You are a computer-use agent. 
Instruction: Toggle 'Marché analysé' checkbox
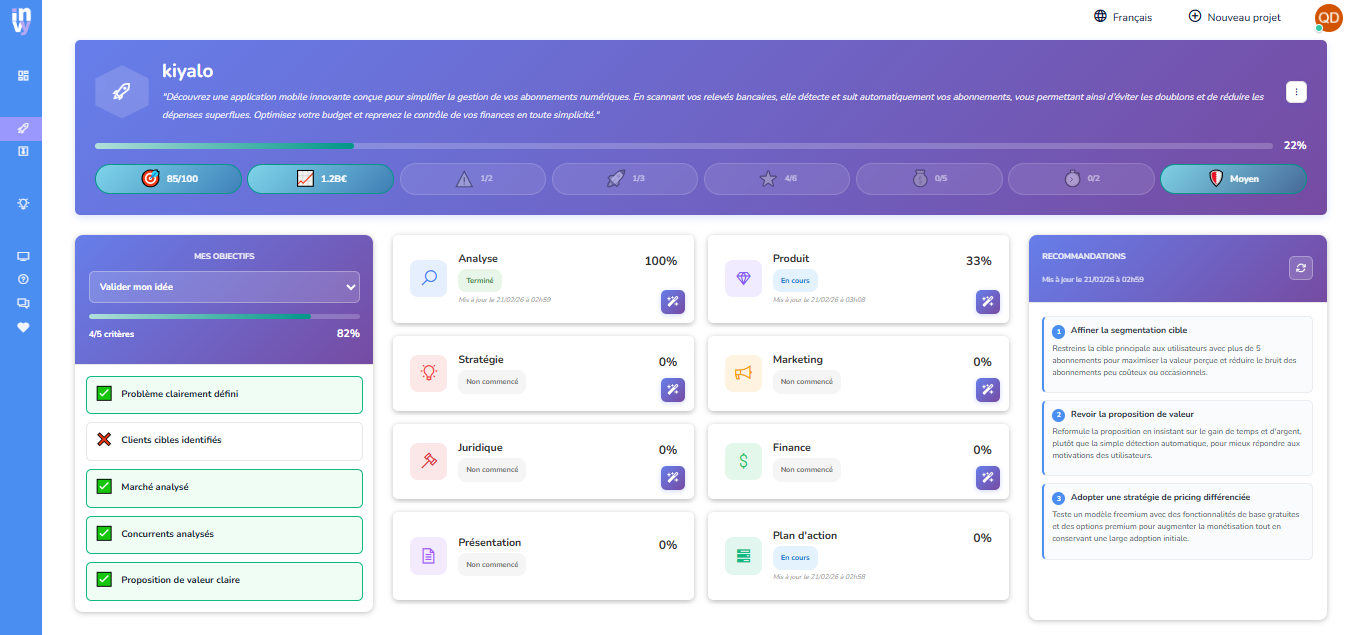(104, 487)
